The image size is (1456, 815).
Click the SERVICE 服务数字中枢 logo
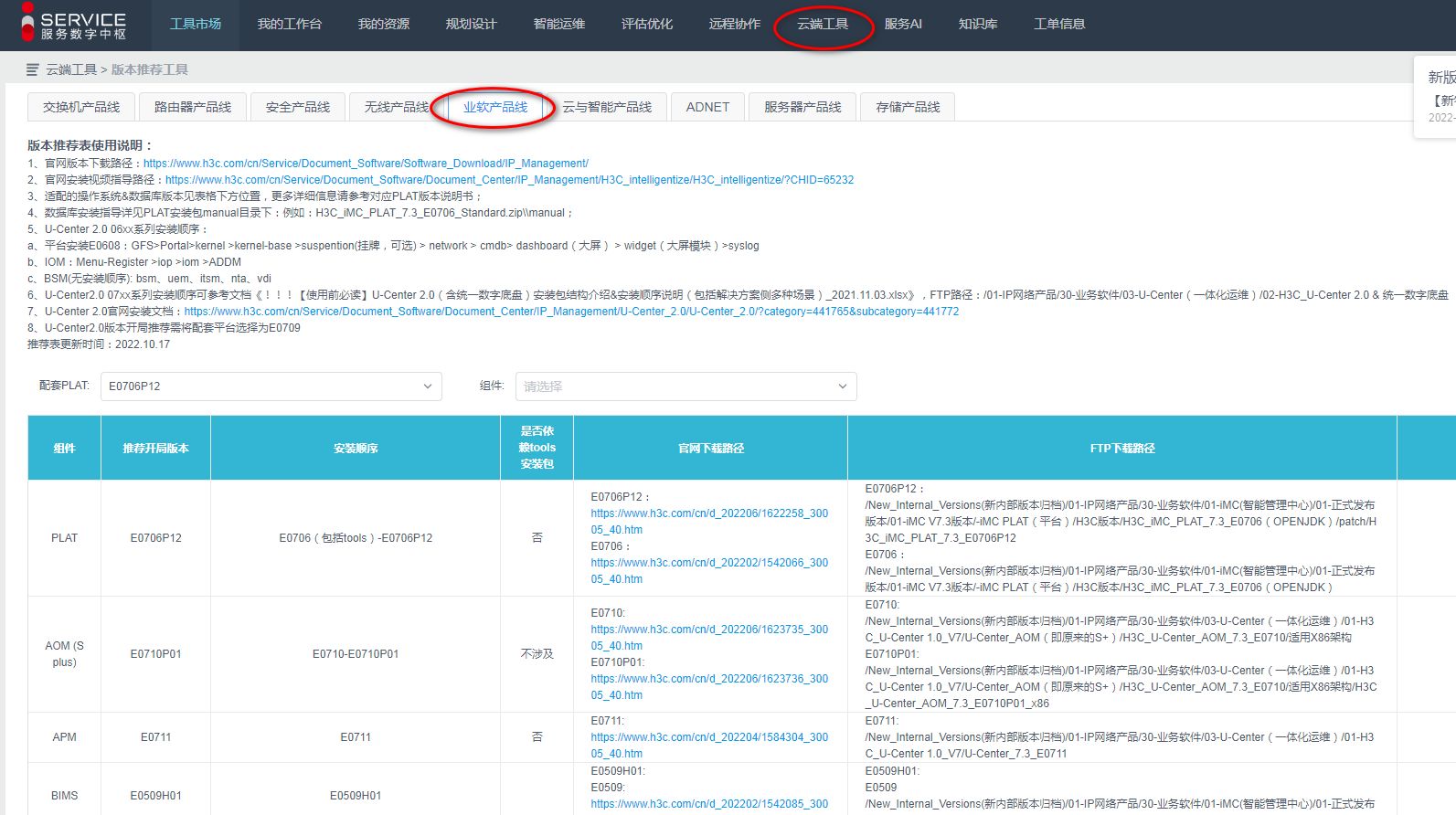(74, 25)
